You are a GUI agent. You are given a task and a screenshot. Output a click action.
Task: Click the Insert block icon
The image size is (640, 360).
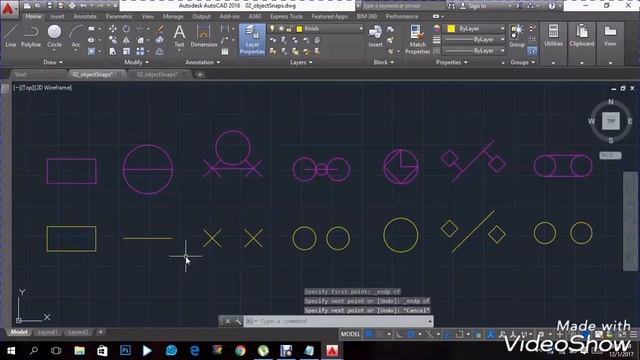click(375, 36)
